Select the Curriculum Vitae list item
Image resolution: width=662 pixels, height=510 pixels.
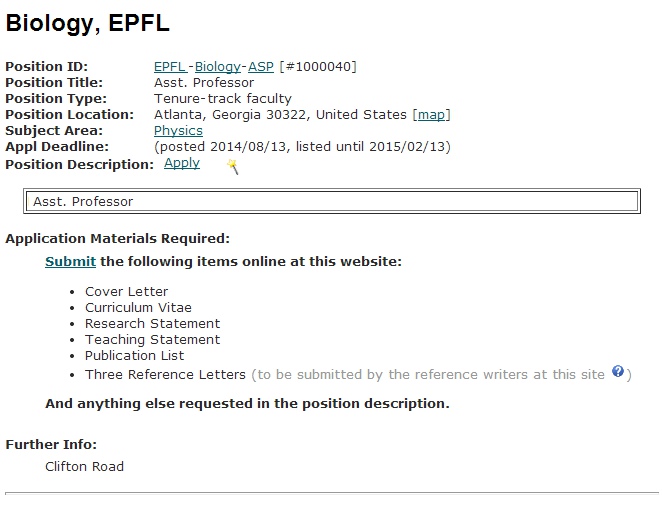click(x=138, y=308)
